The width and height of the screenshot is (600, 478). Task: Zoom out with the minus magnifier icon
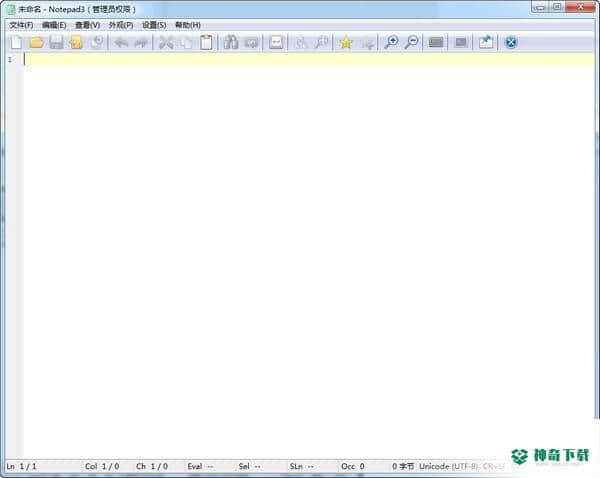click(411, 42)
